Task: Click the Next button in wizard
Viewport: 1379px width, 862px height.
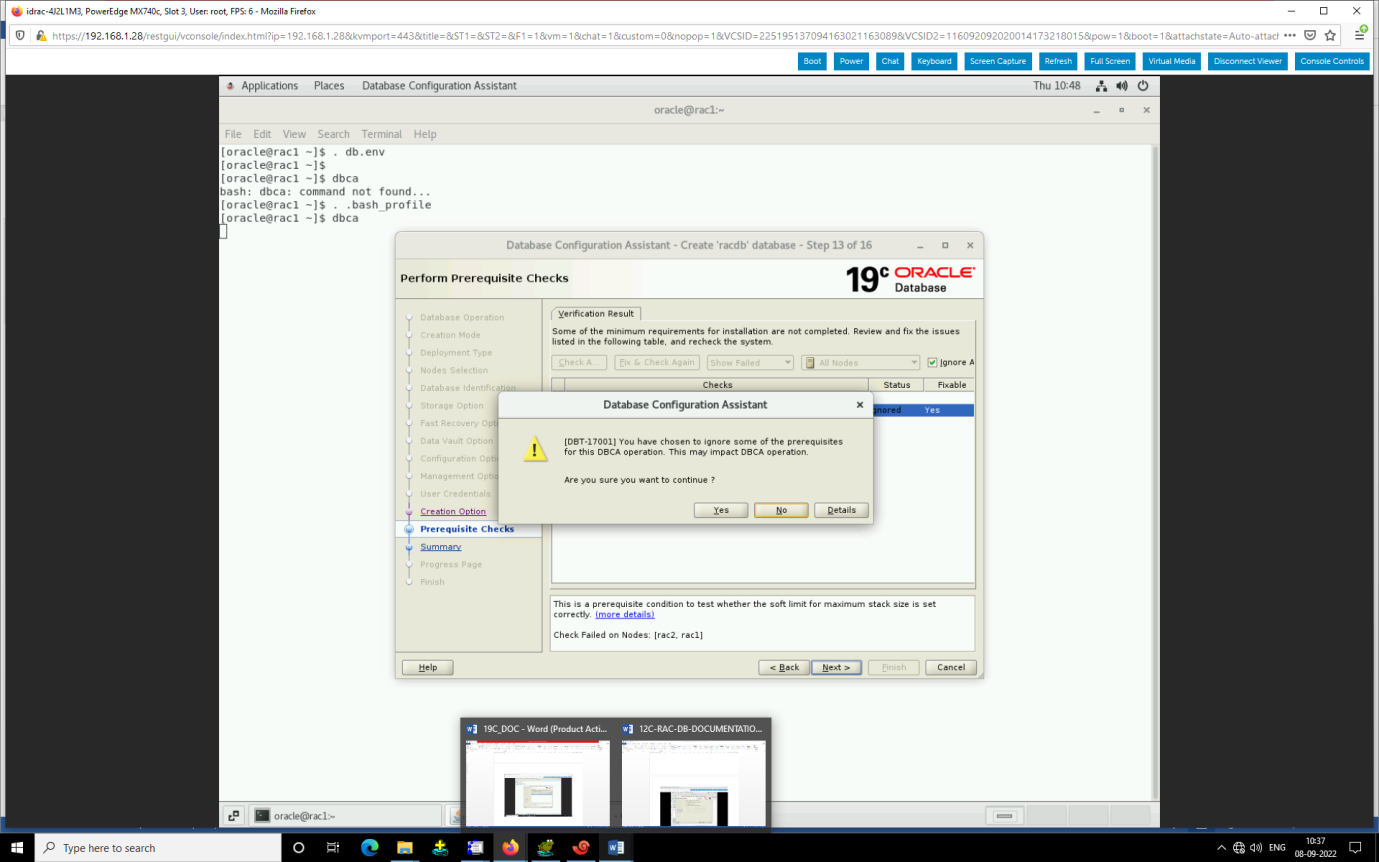Action: click(836, 667)
